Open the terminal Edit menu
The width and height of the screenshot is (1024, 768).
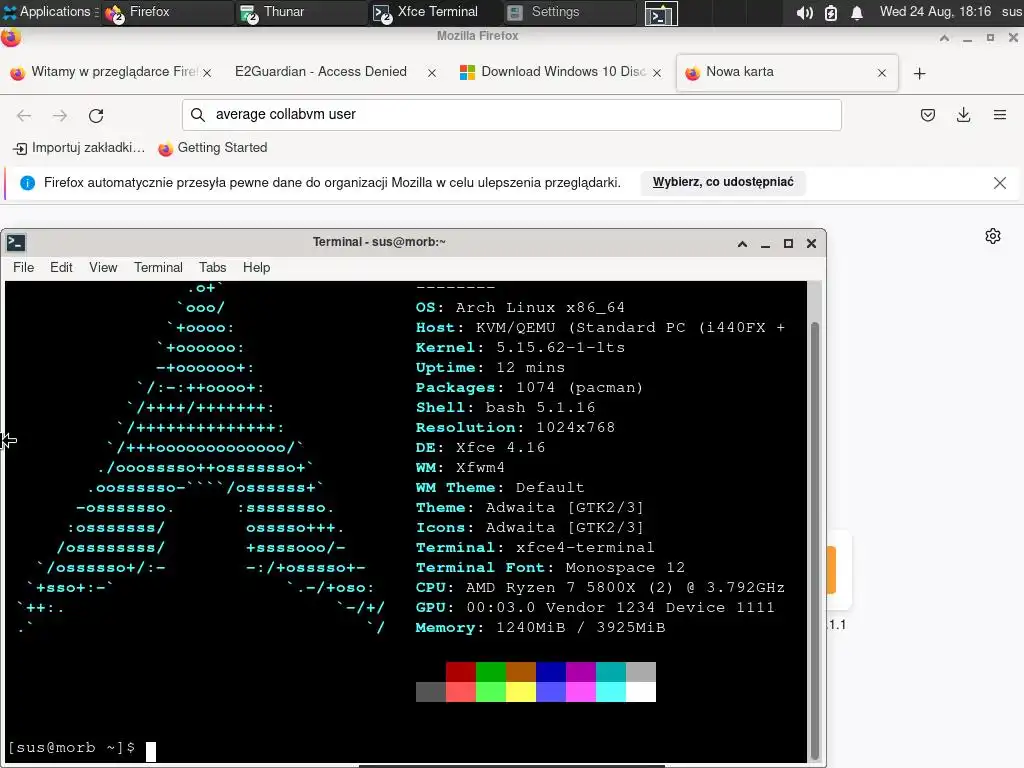pyautogui.click(x=61, y=268)
